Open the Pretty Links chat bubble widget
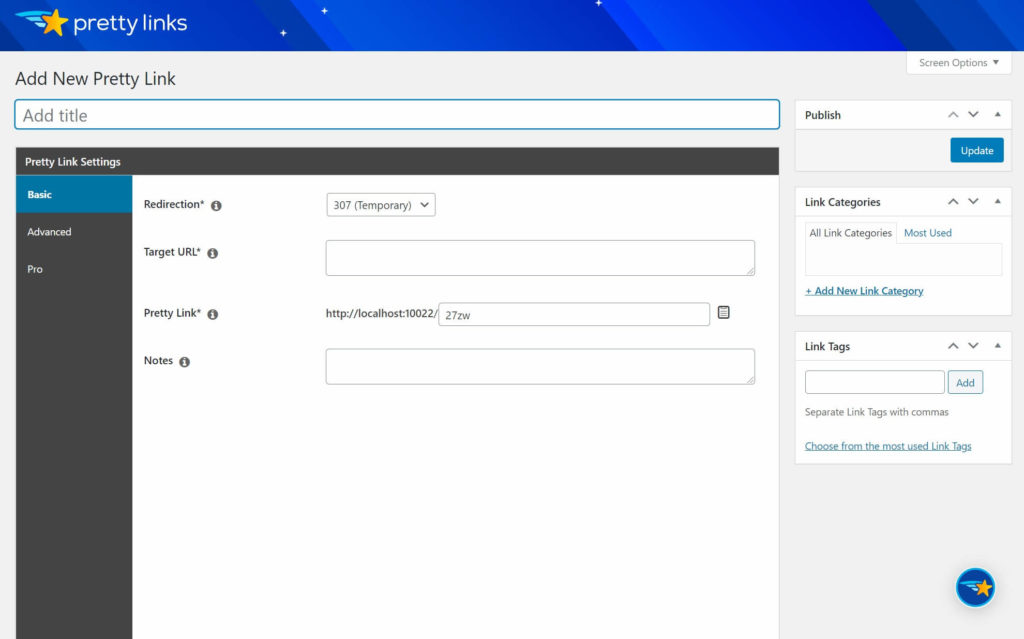 point(975,587)
